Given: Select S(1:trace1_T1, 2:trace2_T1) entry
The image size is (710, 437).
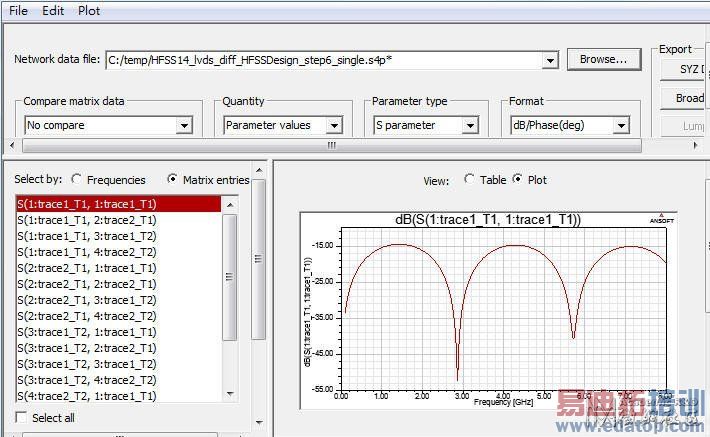Looking at the screenshot, I should 119,220.
